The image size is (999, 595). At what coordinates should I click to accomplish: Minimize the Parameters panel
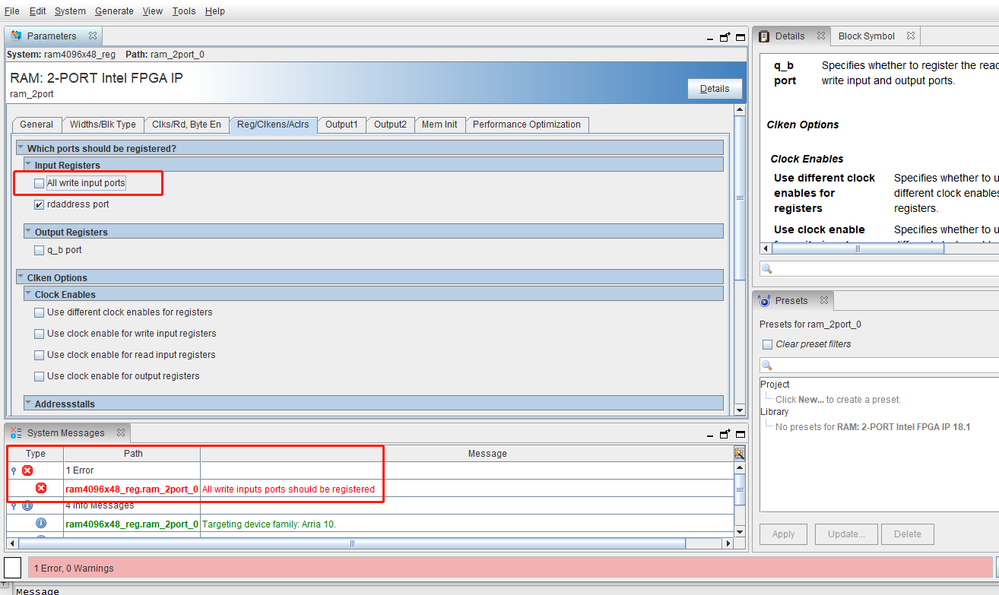click(710, 38)
